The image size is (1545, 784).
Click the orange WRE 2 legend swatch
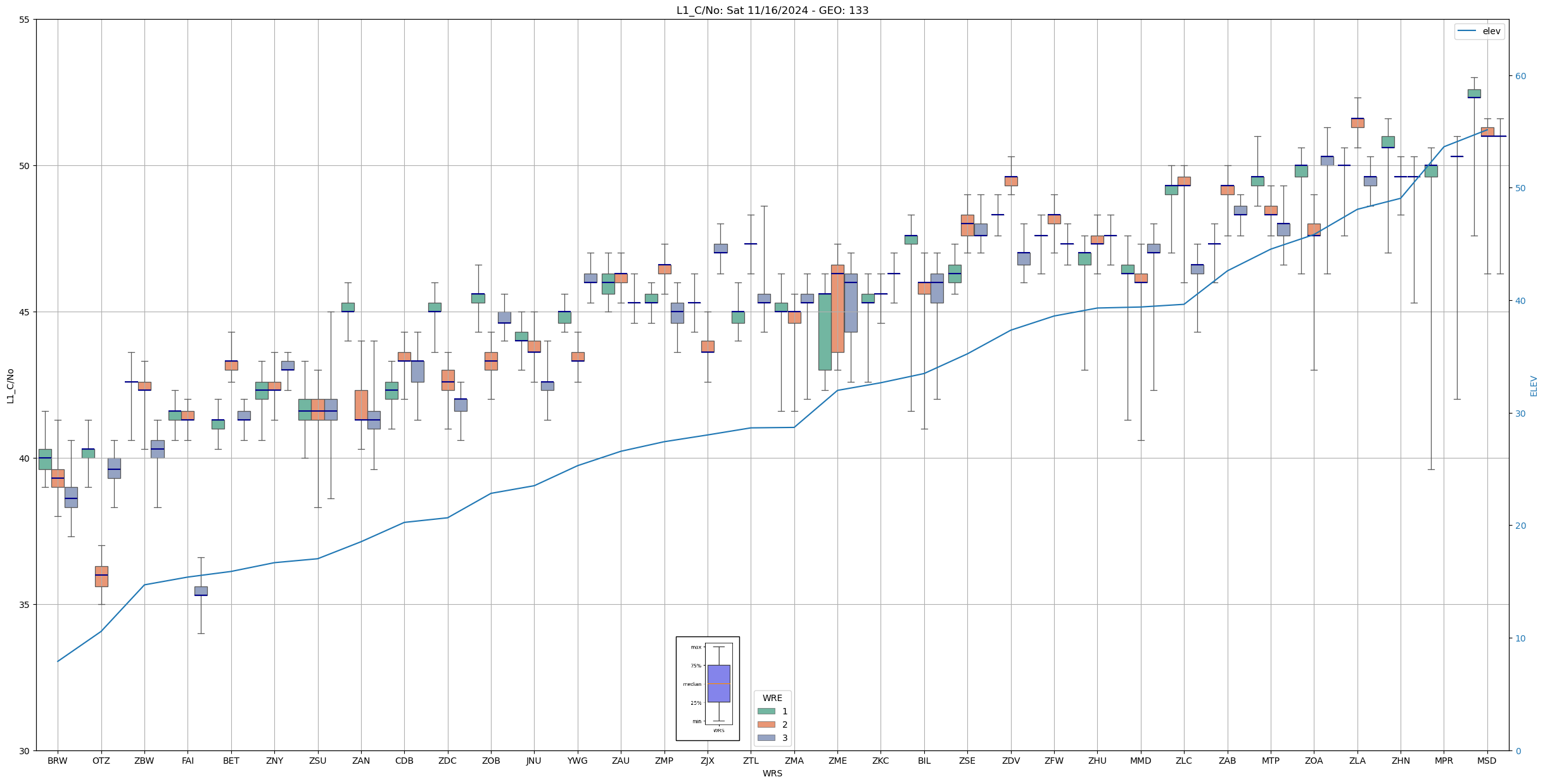tap(766, 724)
